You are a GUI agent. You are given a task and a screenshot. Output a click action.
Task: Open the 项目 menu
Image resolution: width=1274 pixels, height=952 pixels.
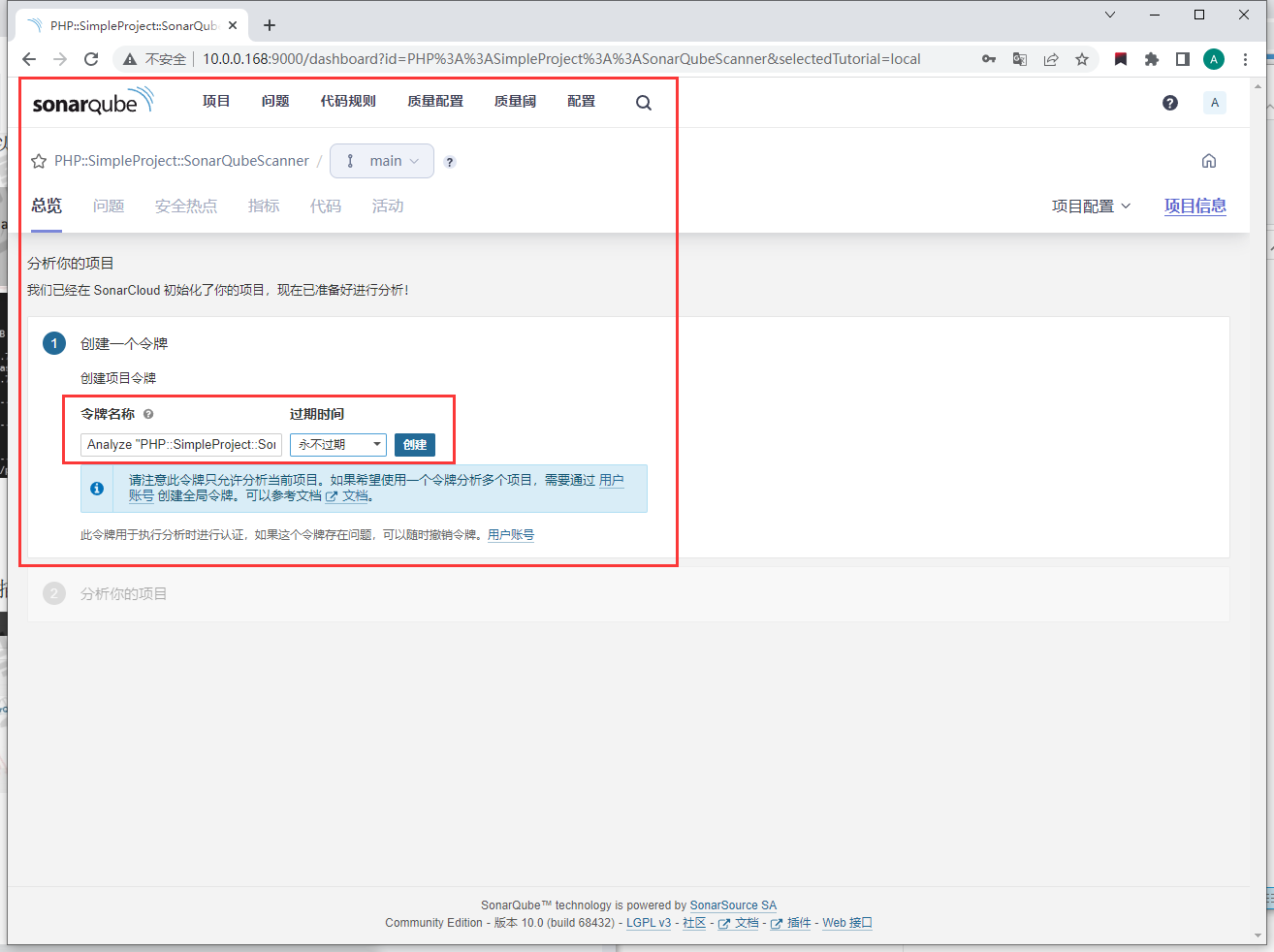coord(216,101)
